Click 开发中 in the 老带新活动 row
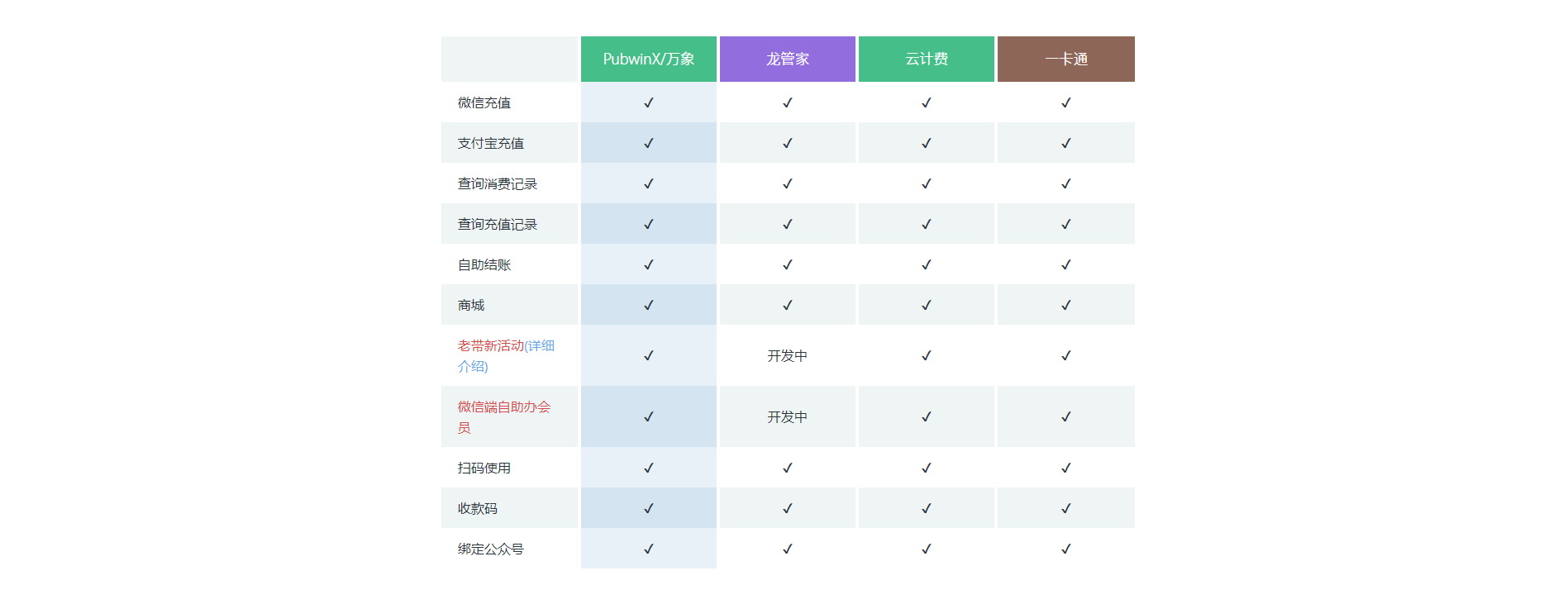This screenshot has height=604, width=1568. tap(788, 355)
